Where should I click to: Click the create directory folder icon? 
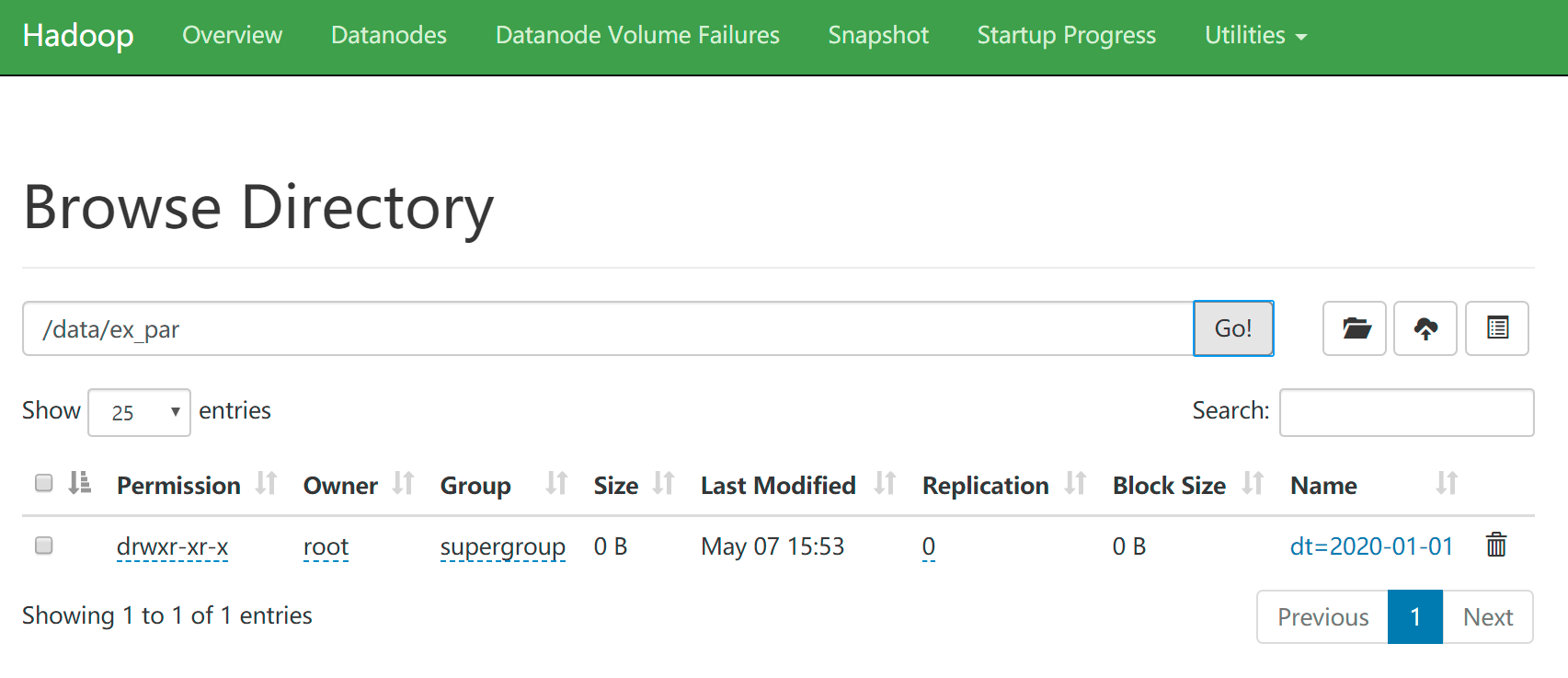[x=1355, y=328]
